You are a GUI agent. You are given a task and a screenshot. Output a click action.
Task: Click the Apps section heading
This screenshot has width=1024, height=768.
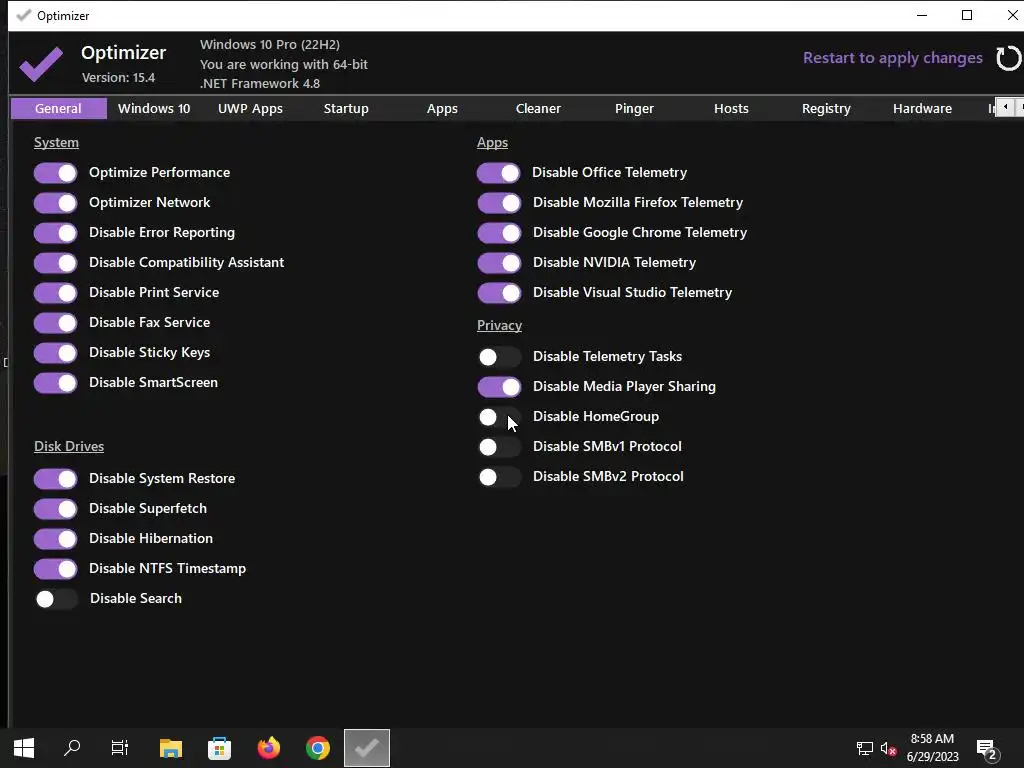pyautogui.click(x=492, y=142)
